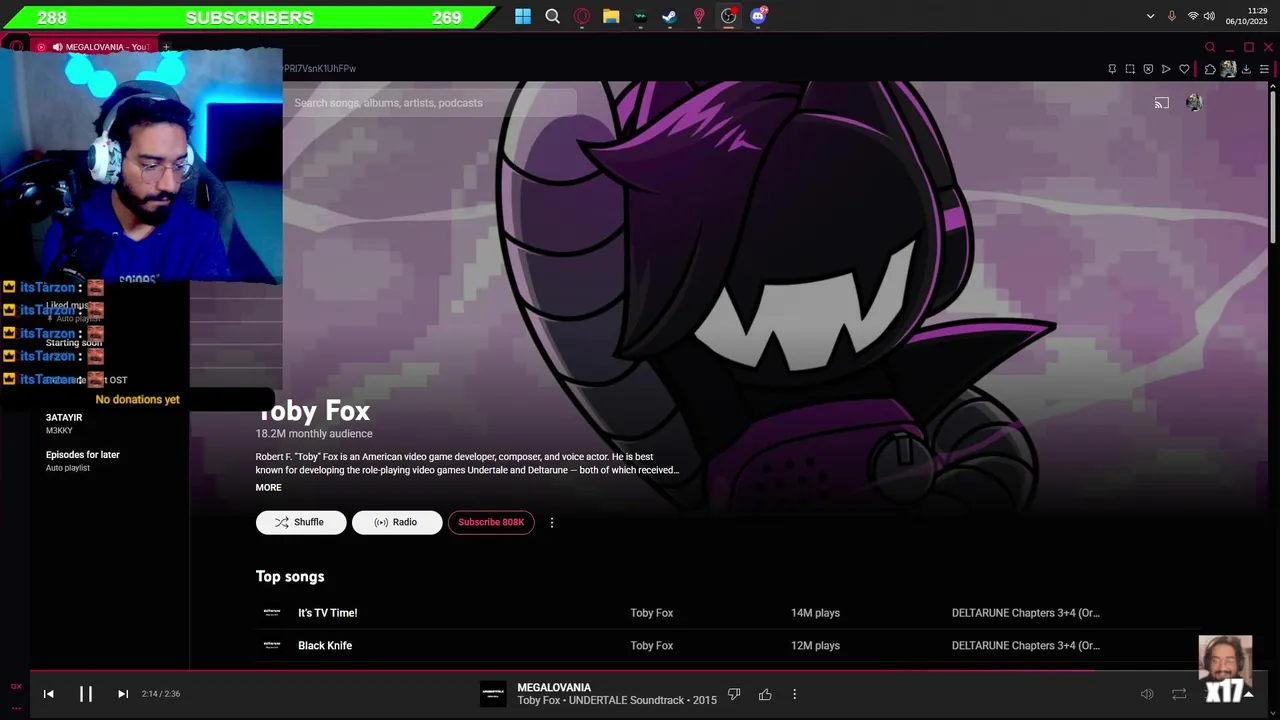
Task: Subscribe to Toby Fox
Action: pyautogui.click(x=491, y=522)
